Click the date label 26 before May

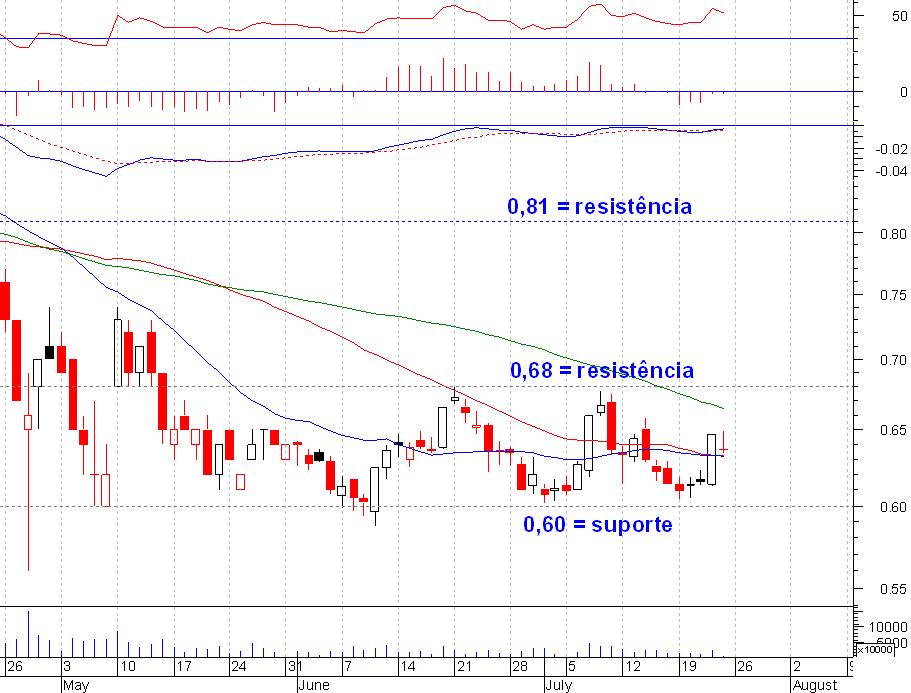point(15,666)
